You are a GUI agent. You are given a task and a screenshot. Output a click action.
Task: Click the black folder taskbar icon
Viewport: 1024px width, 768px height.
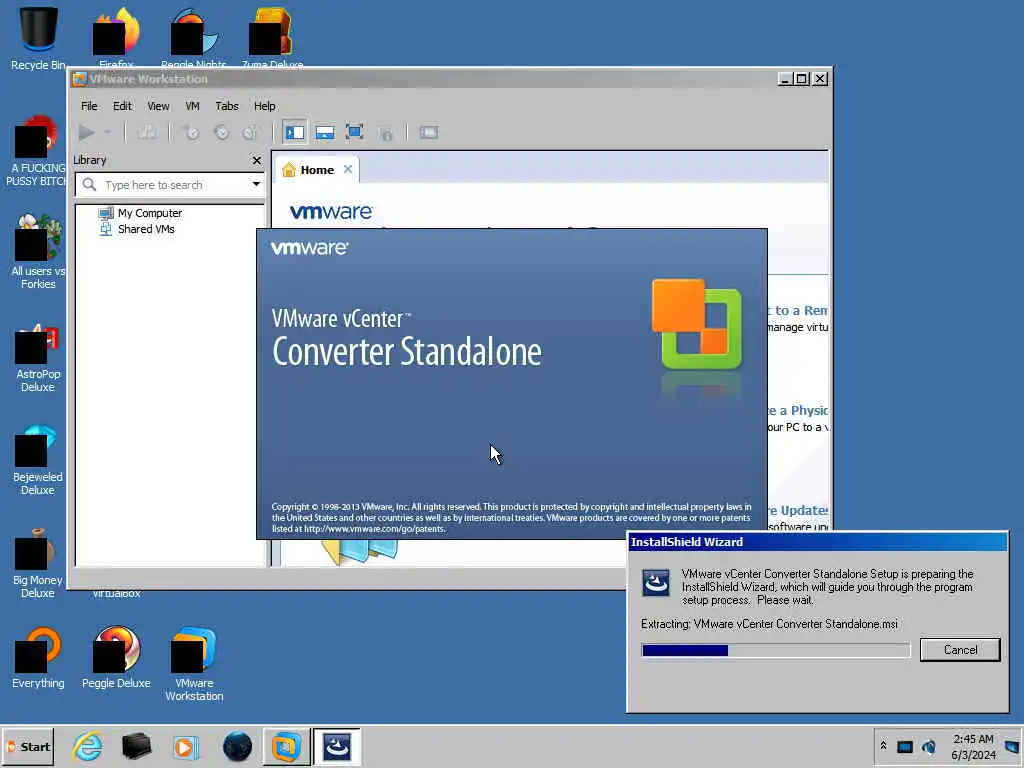[x=136, y=746]
